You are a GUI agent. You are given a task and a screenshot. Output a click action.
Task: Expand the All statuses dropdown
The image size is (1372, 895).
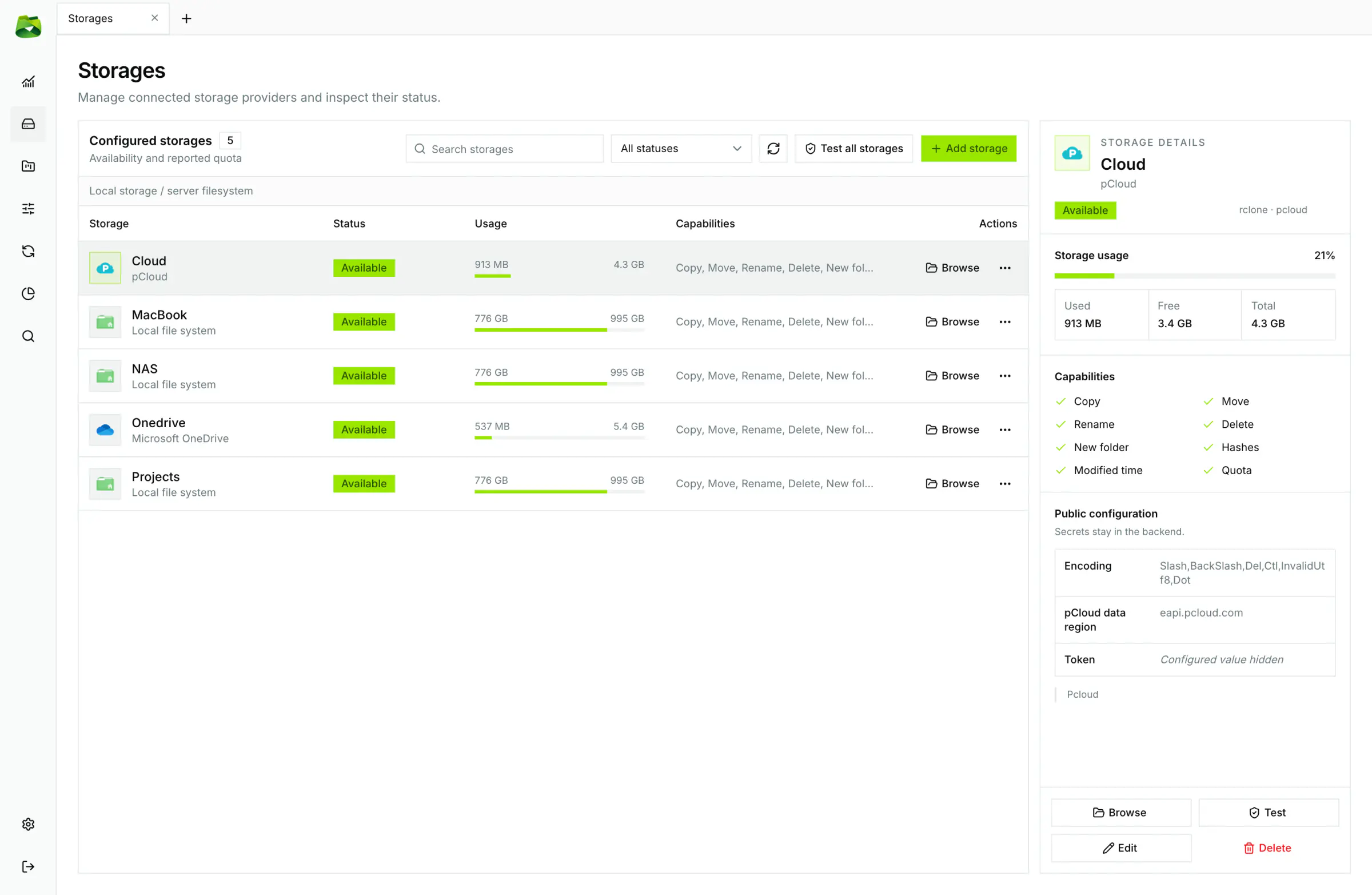(681, 149)
